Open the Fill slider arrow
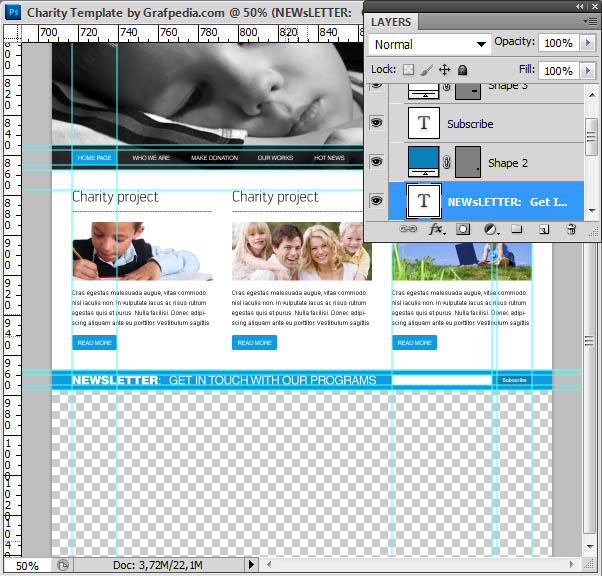Screen dimensions: 602x576 tap(588, 71)
